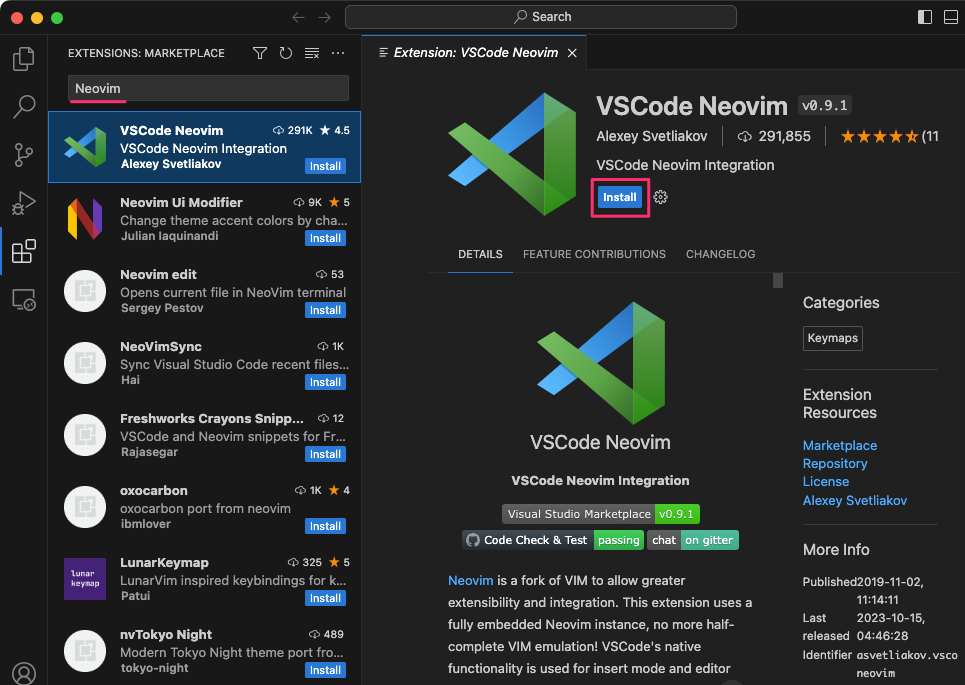Toggle primary side bar layout icon
The height and width of the screenshot is (685, 965).
click(924, 17)
